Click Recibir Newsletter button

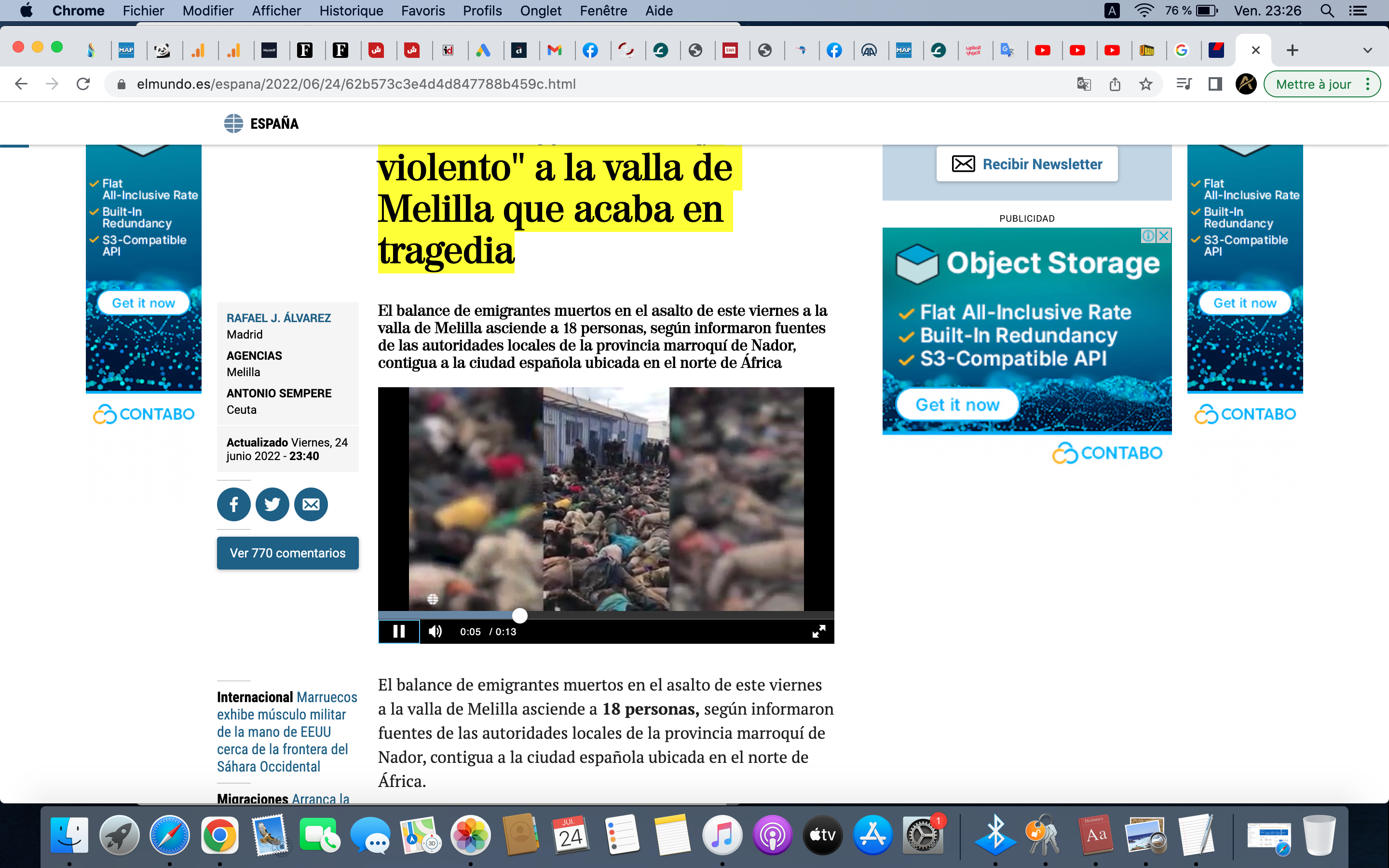[x=1027, y=164]
